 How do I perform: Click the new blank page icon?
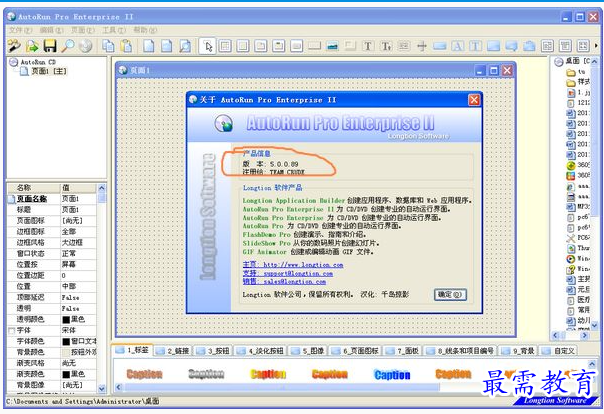(149, 46)
